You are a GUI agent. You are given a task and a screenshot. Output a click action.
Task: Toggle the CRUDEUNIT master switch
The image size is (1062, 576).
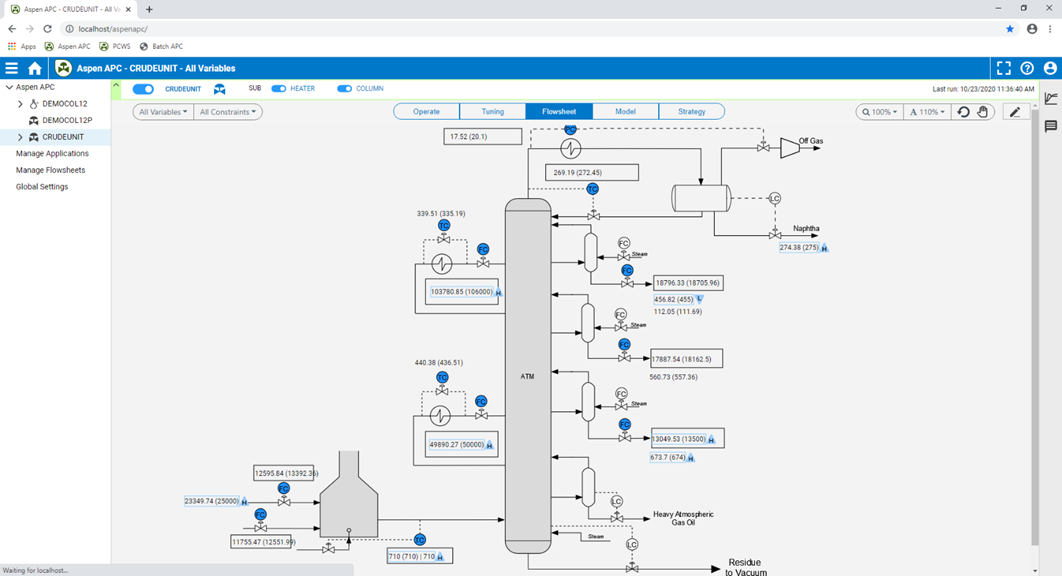[143, 89]
